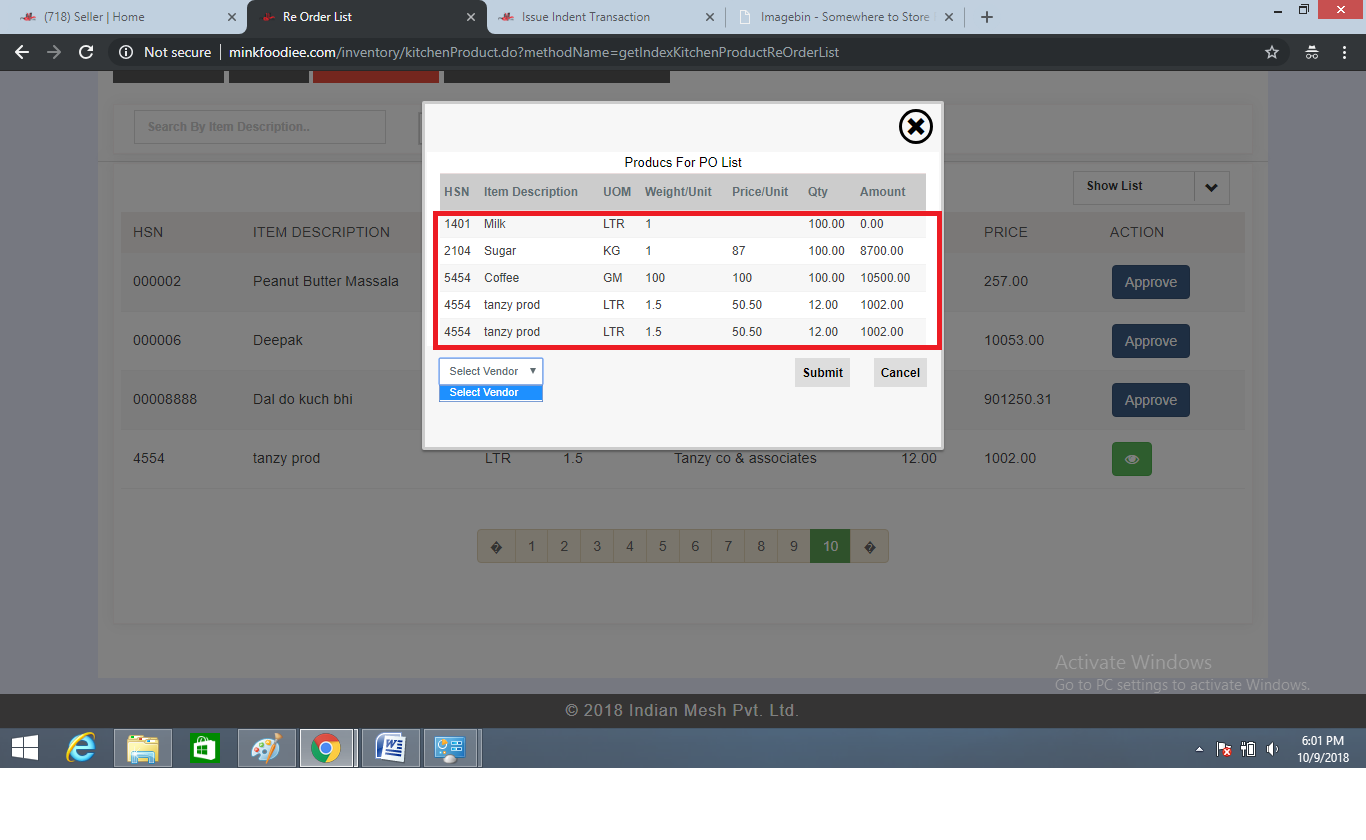
Task: Approve the Deepak item
Action: [x=1150, y=341]
